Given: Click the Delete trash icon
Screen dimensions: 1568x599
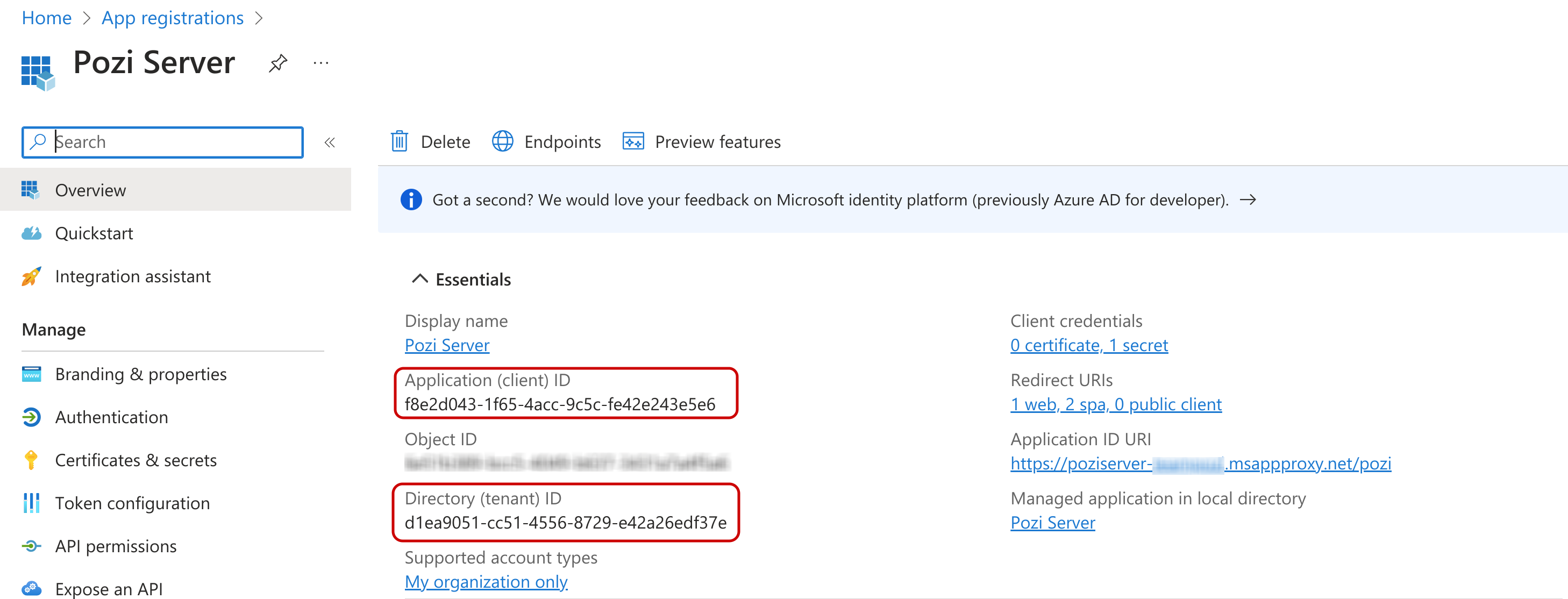Looking at the screenshot, I should click(400, 141).
